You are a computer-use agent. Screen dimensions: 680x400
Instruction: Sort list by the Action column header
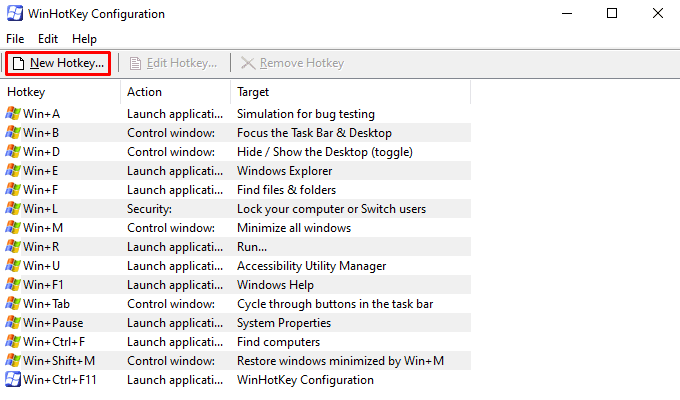[176, 92]
